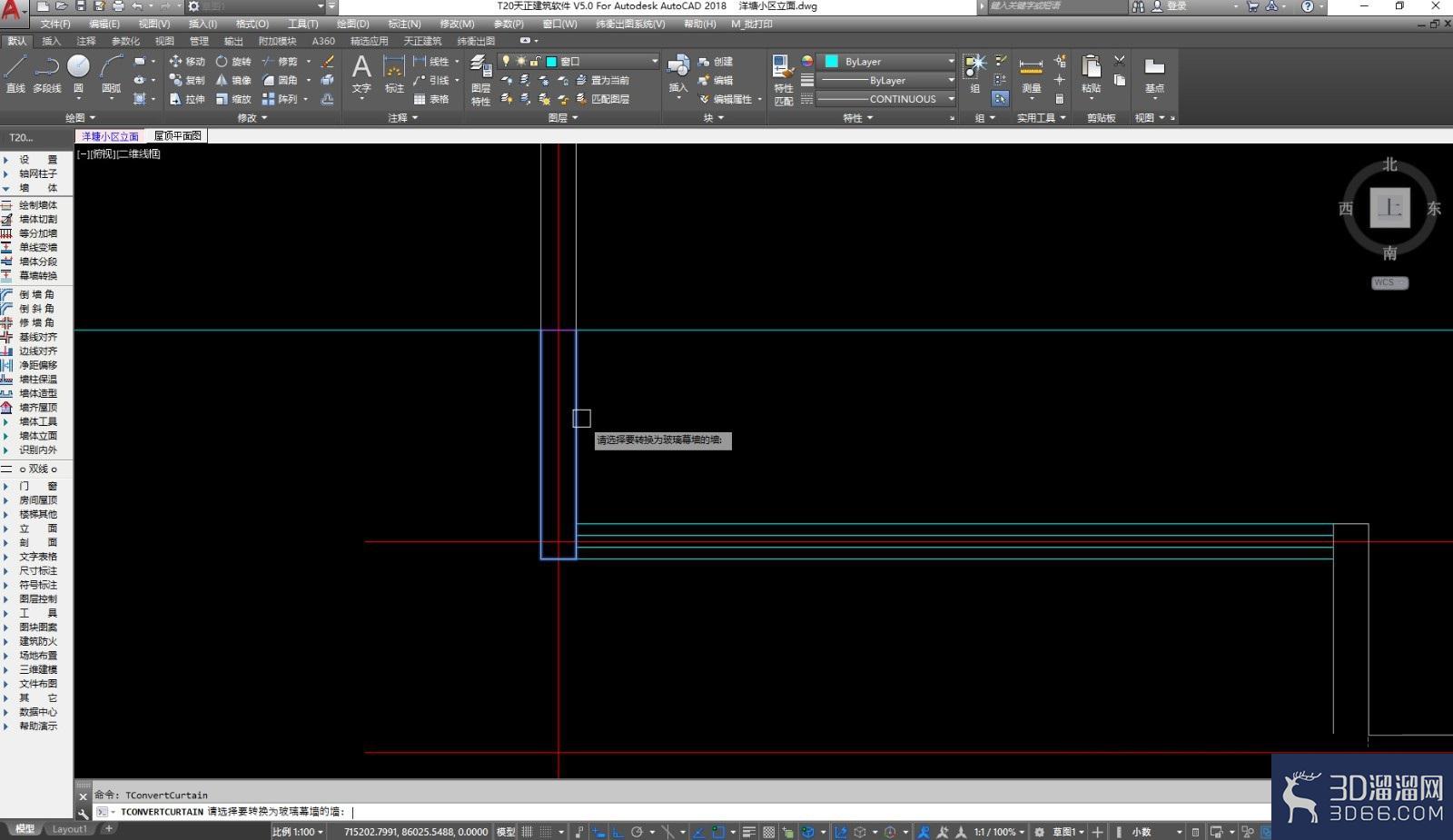Toggle the drawing grid display in status bar

tap(528, 832)
